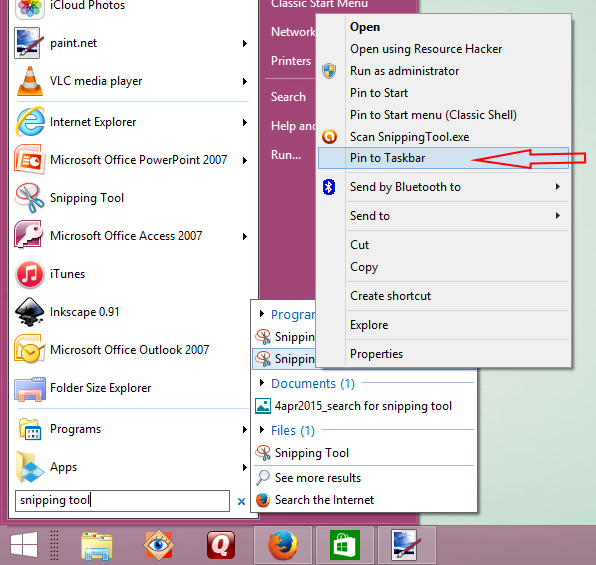Click Search in the Start menu right column

pyautogui.click(x=288, y=97)
